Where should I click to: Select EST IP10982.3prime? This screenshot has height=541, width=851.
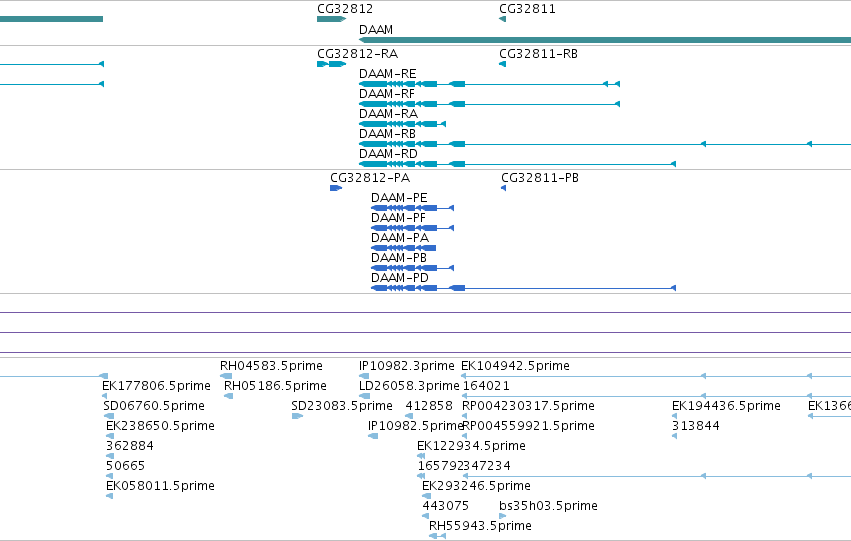coord(407,366)
